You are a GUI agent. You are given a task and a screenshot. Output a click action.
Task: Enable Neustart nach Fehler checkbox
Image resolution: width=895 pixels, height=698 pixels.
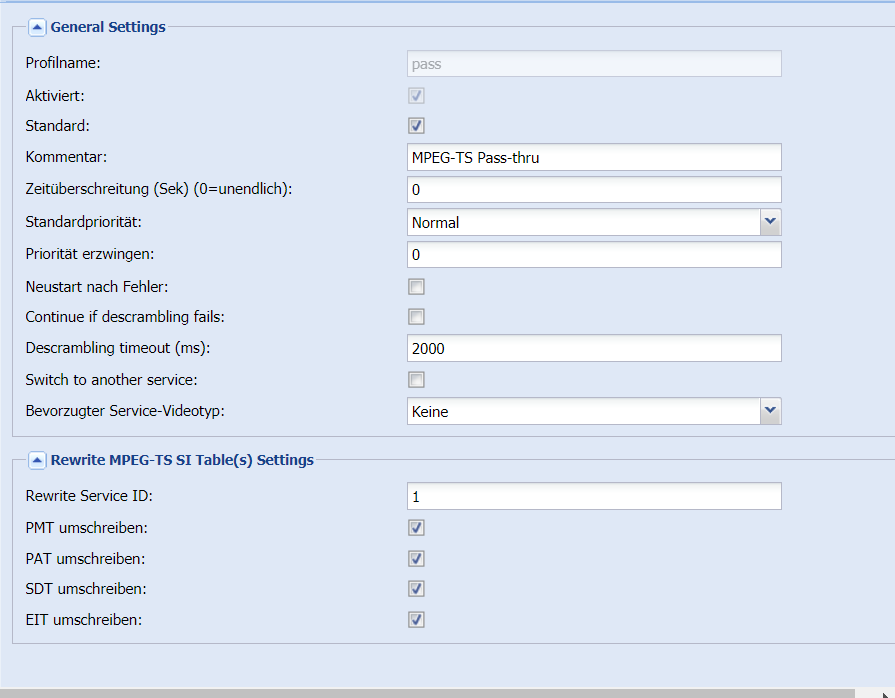click(x=416, y=287)
